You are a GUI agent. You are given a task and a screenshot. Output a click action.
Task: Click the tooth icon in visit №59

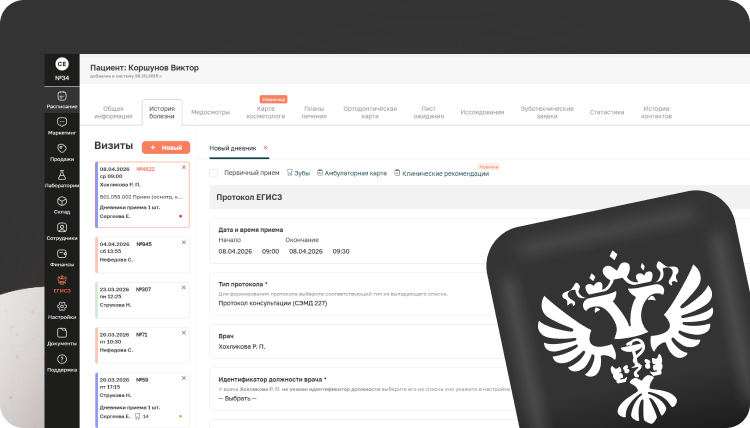pyautogui.click(x=138, y=417)
